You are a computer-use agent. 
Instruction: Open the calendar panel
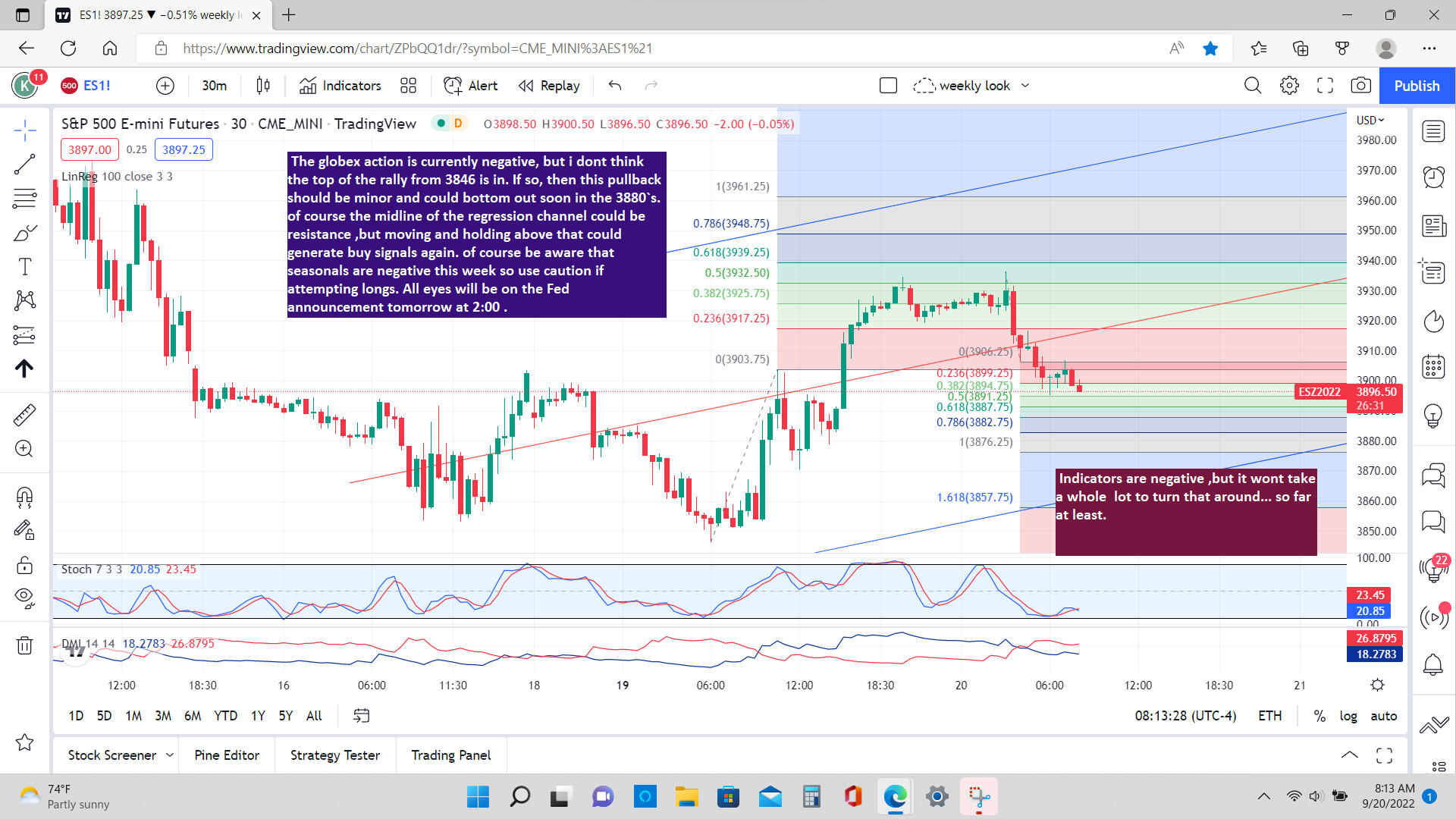1433,367
